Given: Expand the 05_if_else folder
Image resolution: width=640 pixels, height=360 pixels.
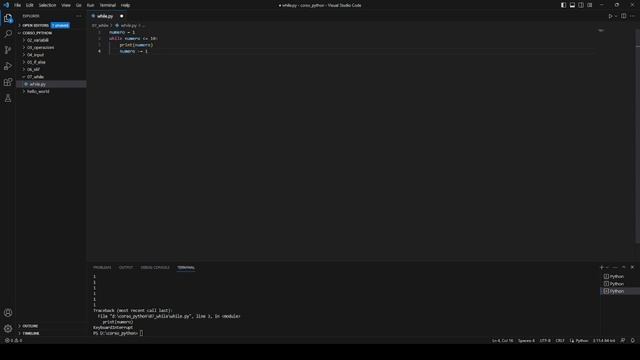Looking at the screenshot, I should pos(36,62).
